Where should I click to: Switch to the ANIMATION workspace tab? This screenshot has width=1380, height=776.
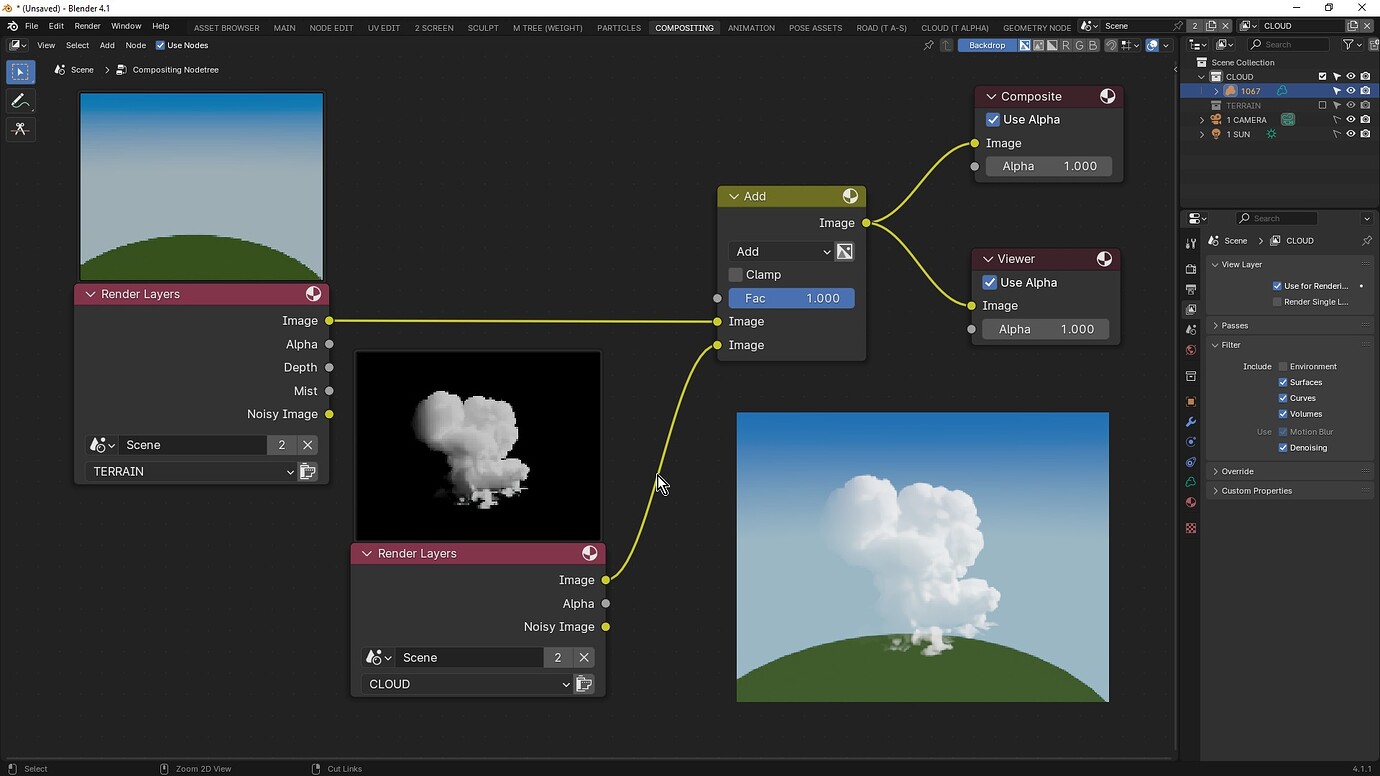pos(751,28)
